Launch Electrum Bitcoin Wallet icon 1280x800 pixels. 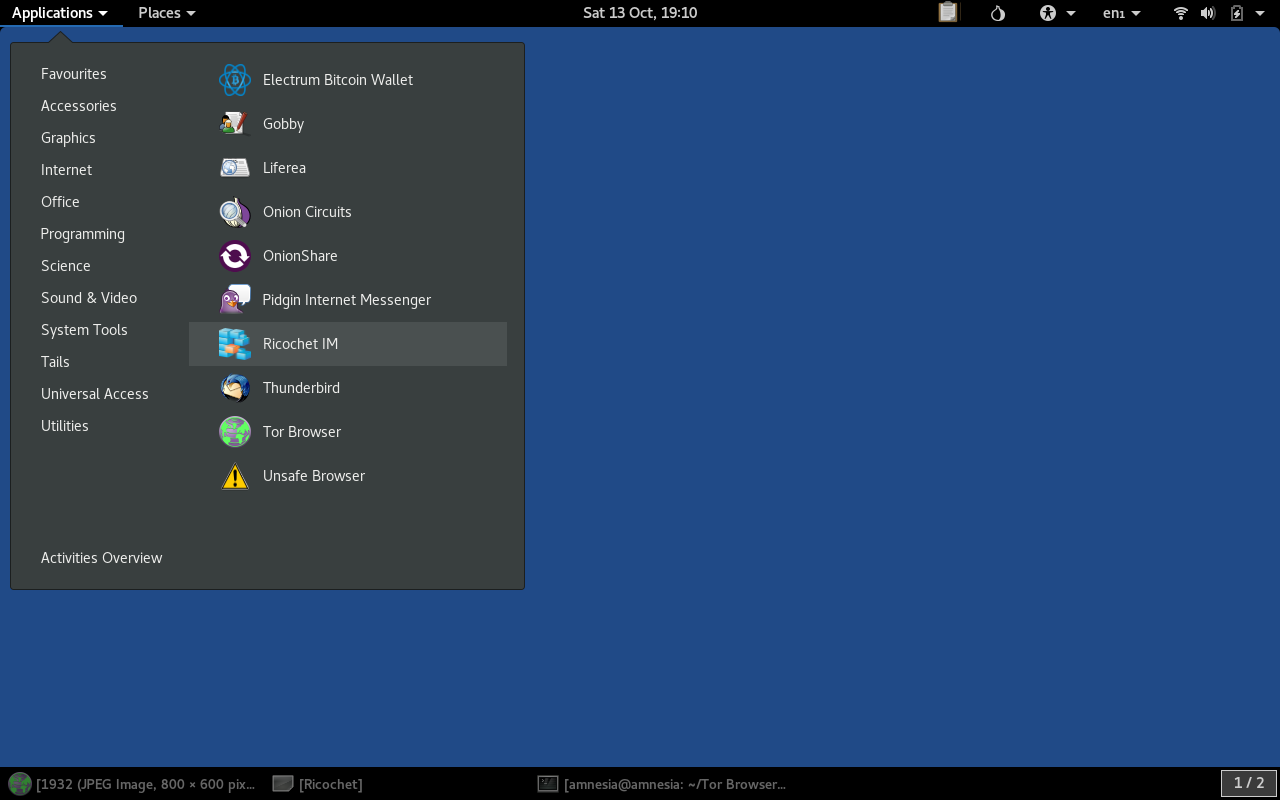click(235, 80)
